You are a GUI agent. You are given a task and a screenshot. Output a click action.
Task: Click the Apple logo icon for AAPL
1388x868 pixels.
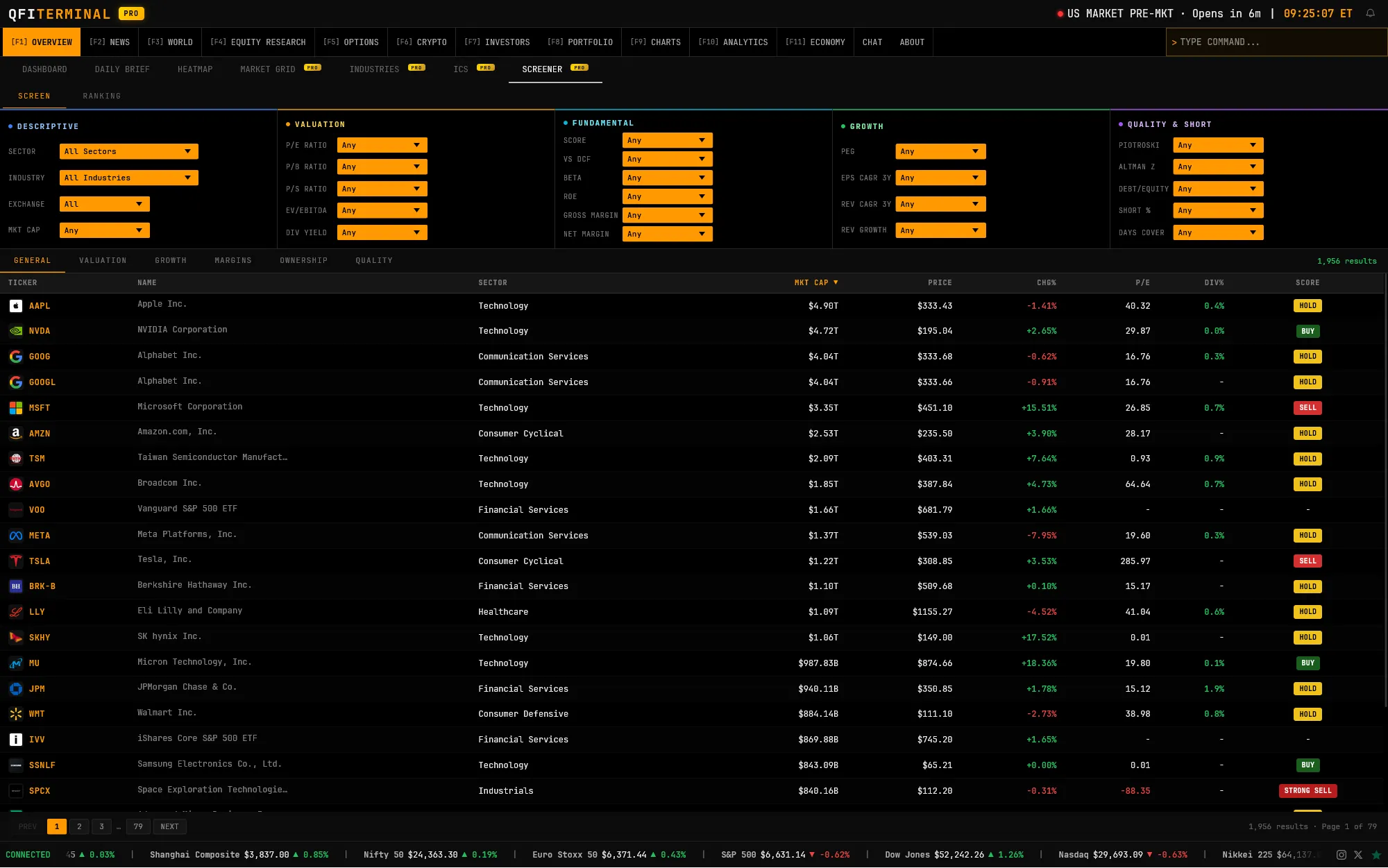[16, 306]
